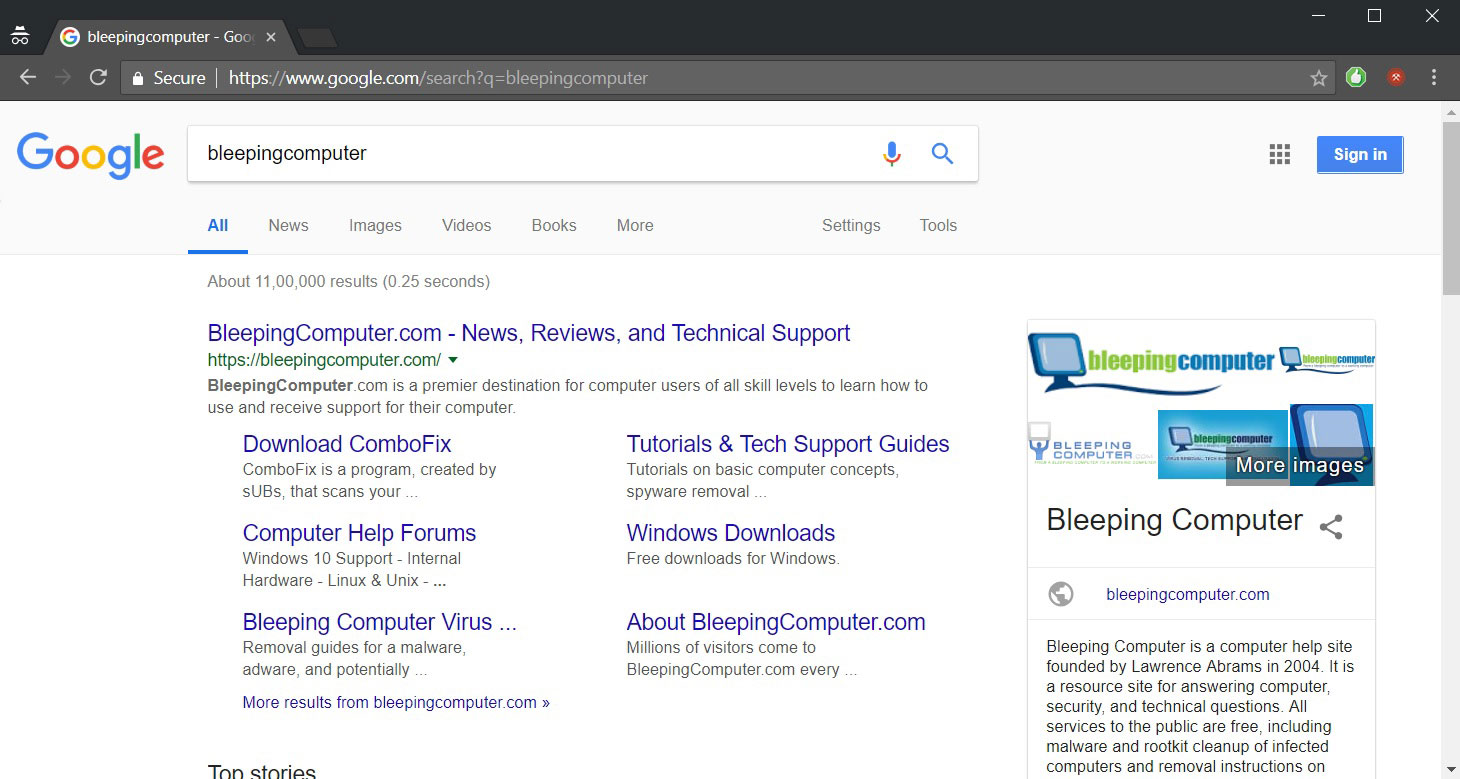Expand the green arrow next to bleepingcomputer.com URL

pos(453,360)
